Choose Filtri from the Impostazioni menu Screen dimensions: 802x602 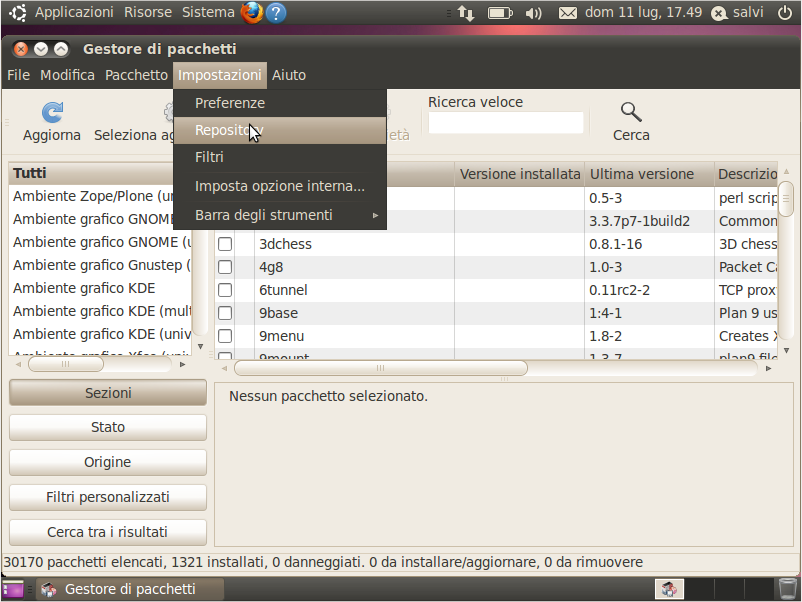point(280,157)
